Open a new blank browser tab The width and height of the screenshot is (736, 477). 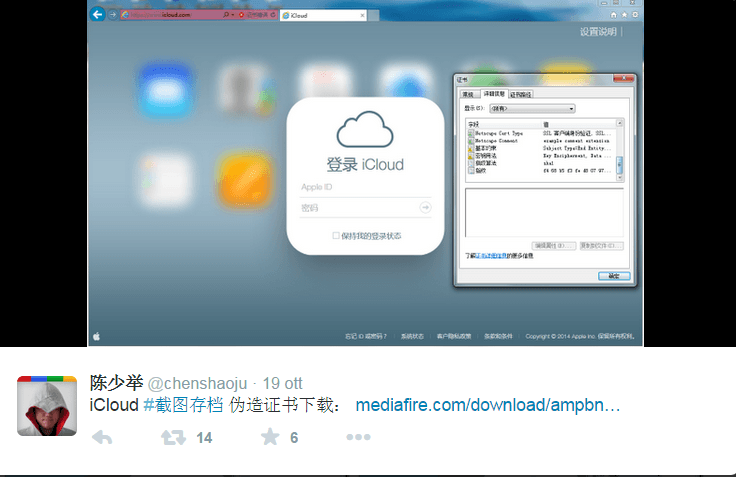tap(374, 15)
